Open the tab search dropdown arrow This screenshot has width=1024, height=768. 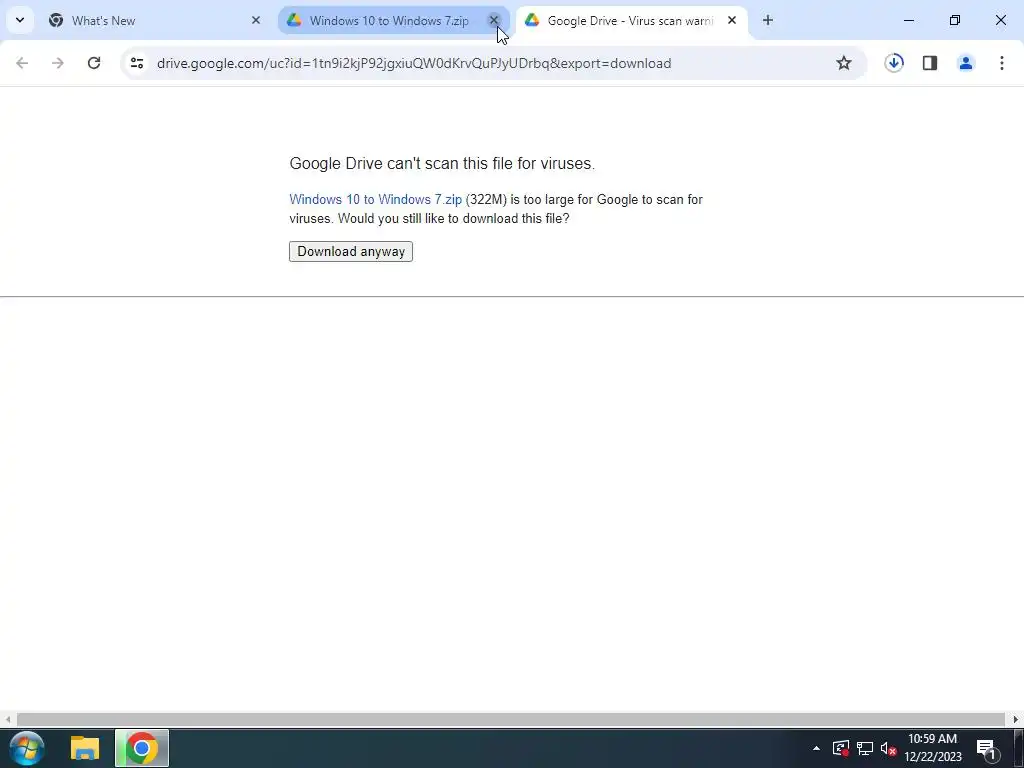pos(20,20)
